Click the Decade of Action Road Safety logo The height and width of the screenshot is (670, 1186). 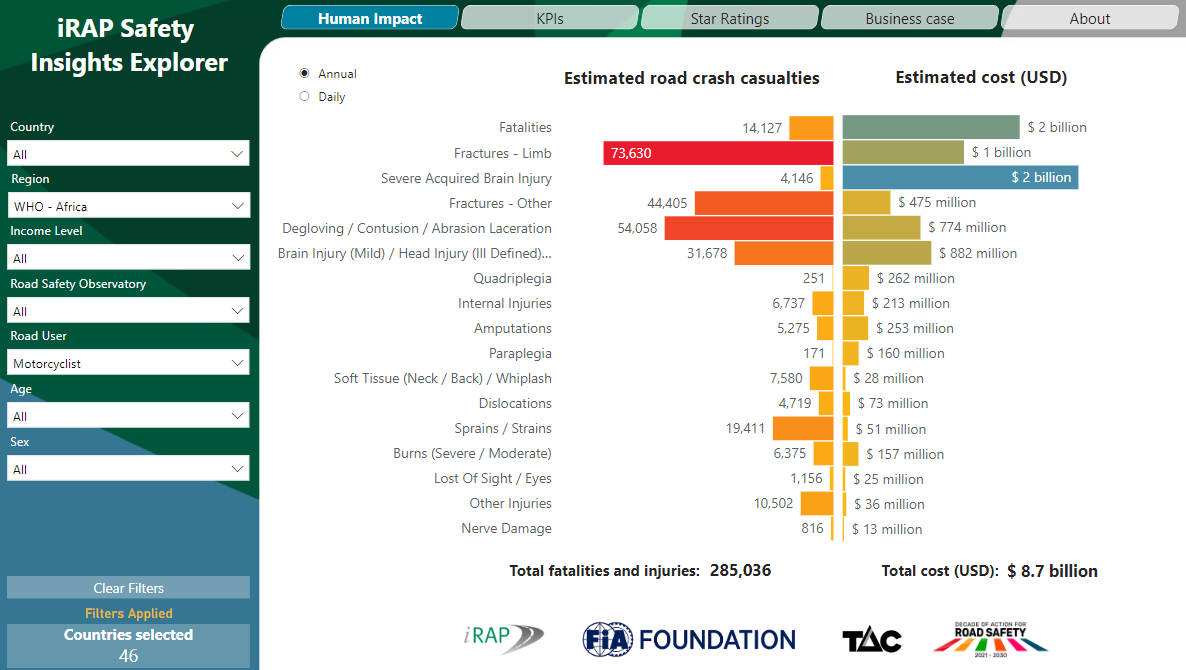(x=990, y=639)
